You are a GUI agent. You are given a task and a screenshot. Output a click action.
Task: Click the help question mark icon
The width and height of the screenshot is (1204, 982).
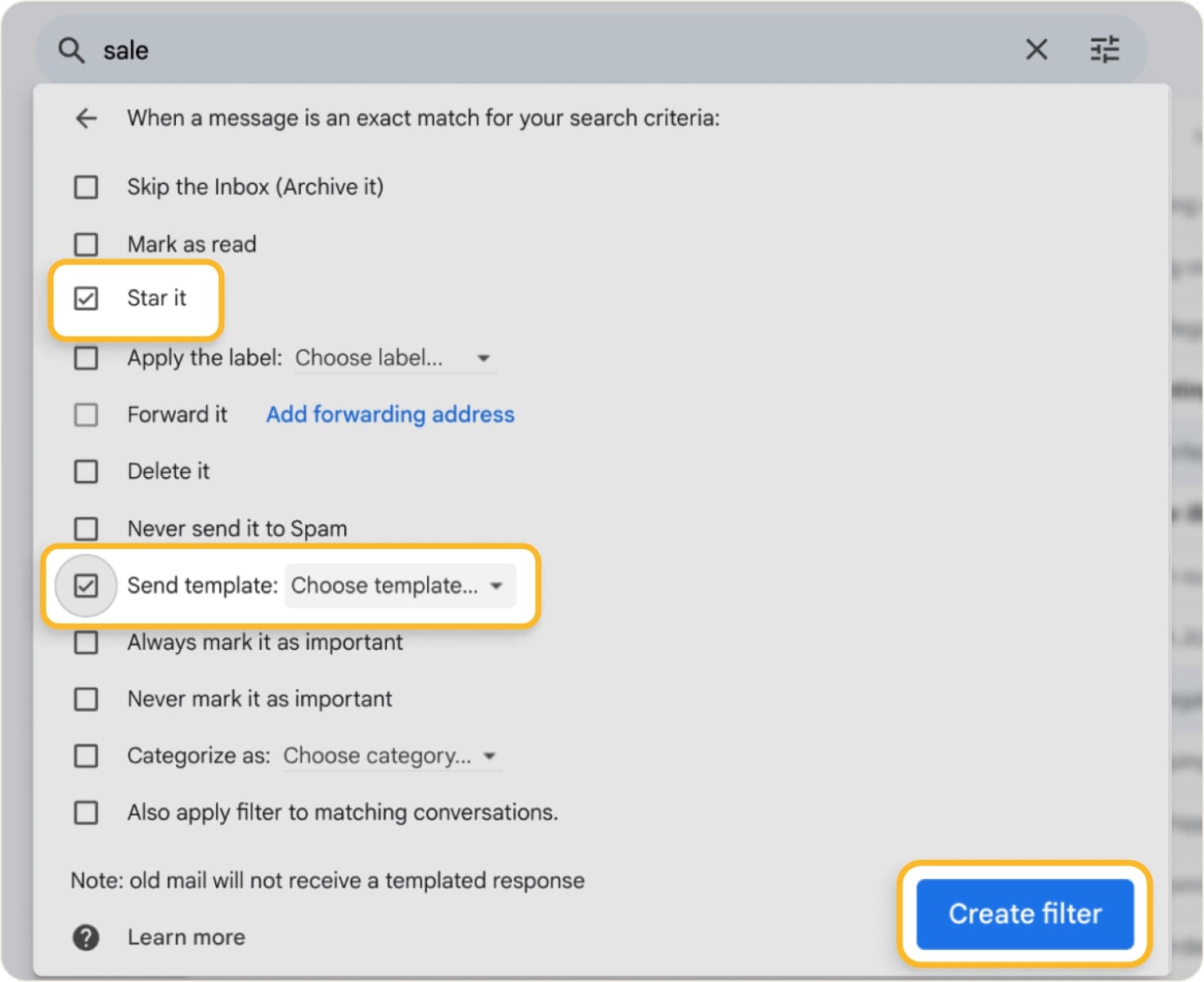(85, 937)
